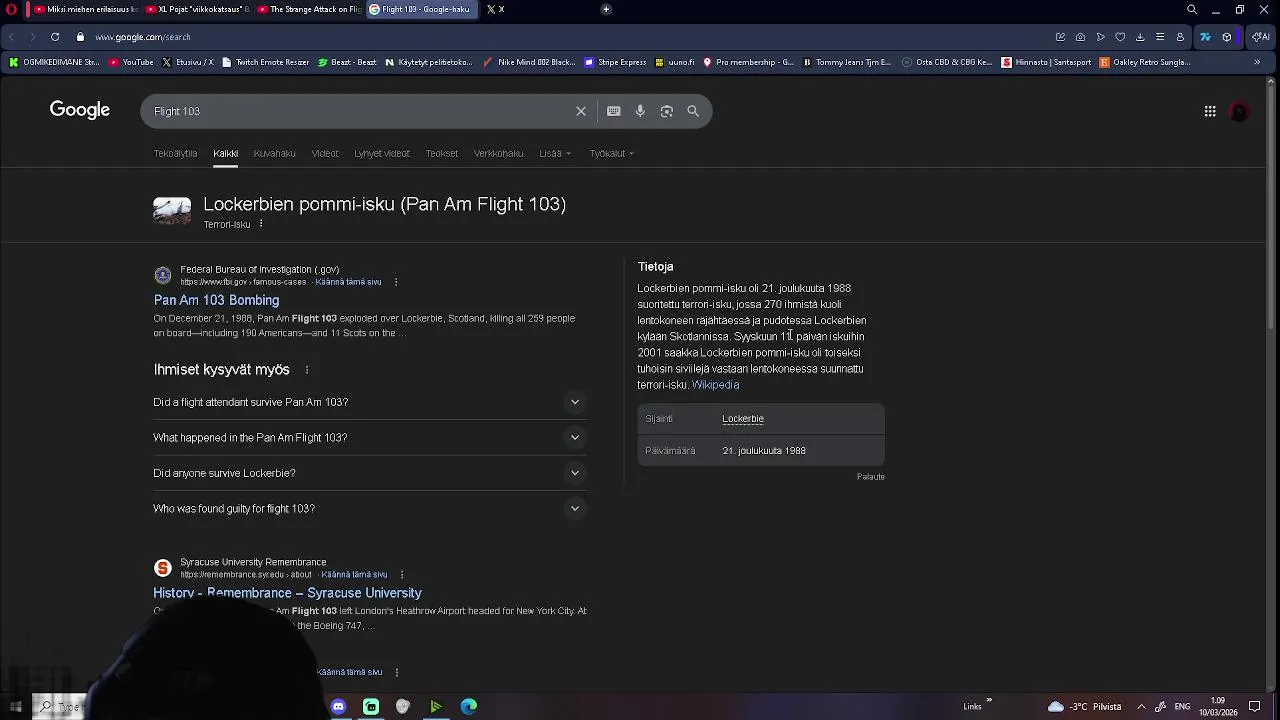
Task: Open Opera easy setup lines icon
Action: [1160, 37]
